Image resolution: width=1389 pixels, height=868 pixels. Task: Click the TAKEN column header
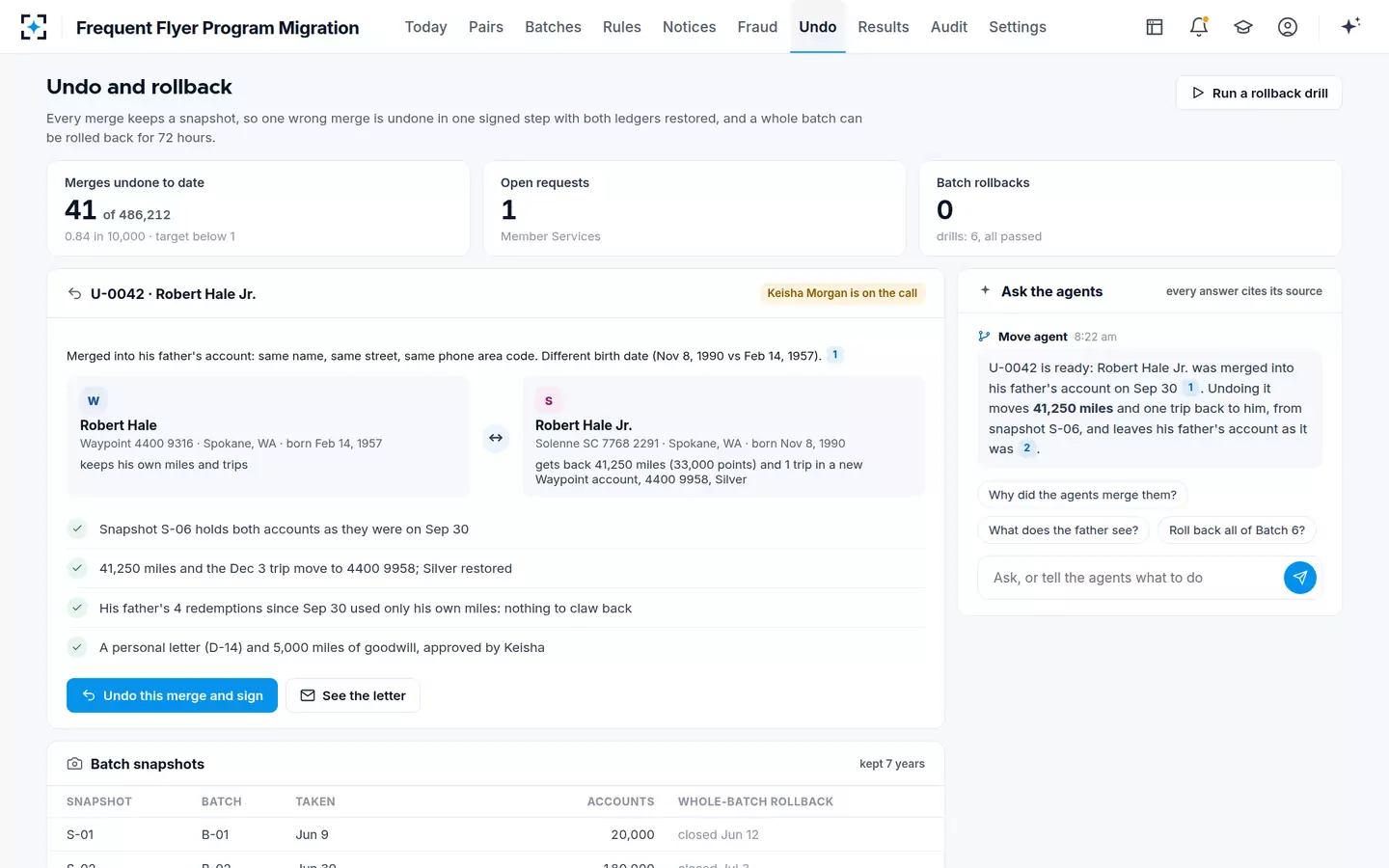pos(315,801)
